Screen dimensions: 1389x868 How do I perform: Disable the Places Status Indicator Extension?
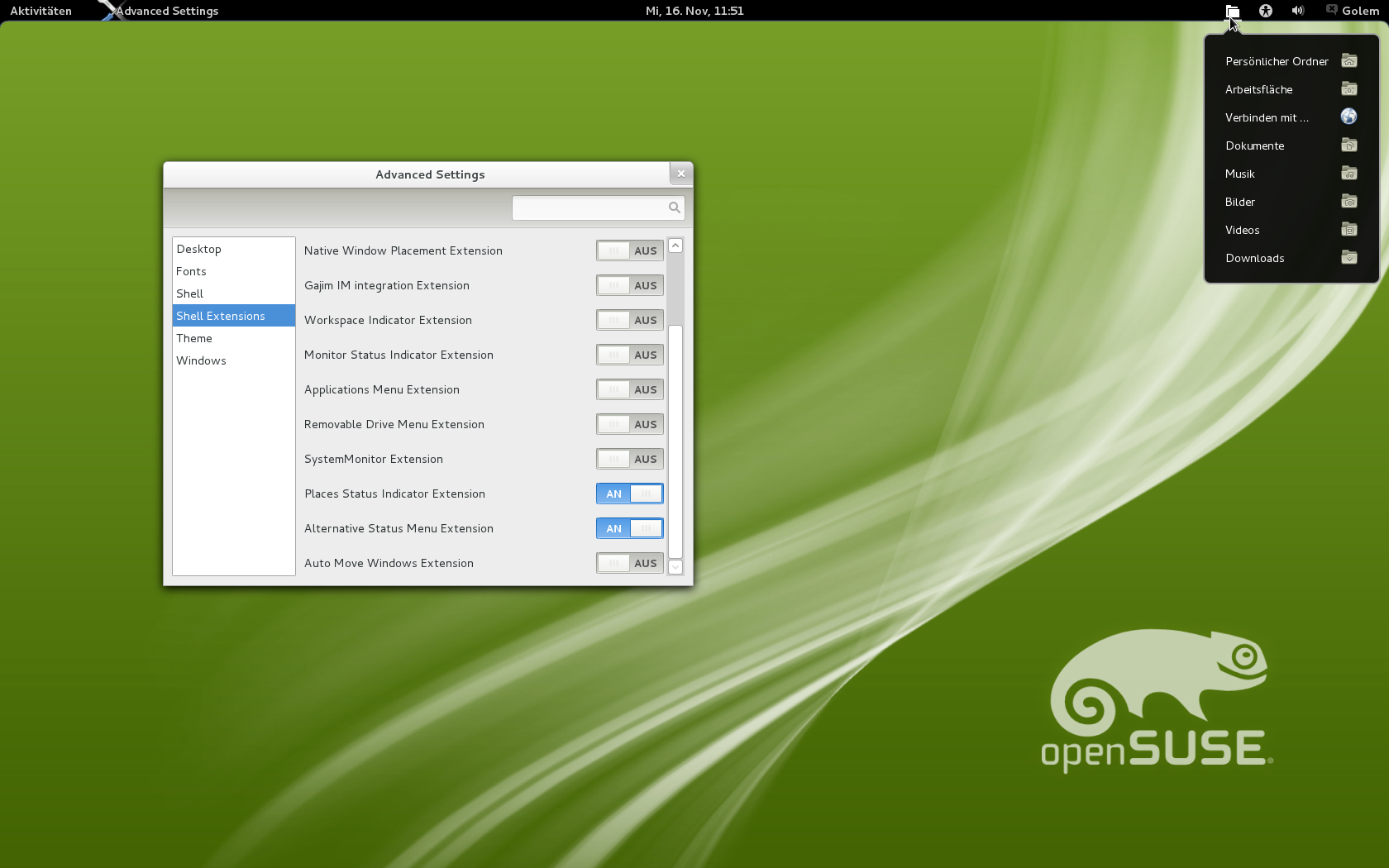629,494
